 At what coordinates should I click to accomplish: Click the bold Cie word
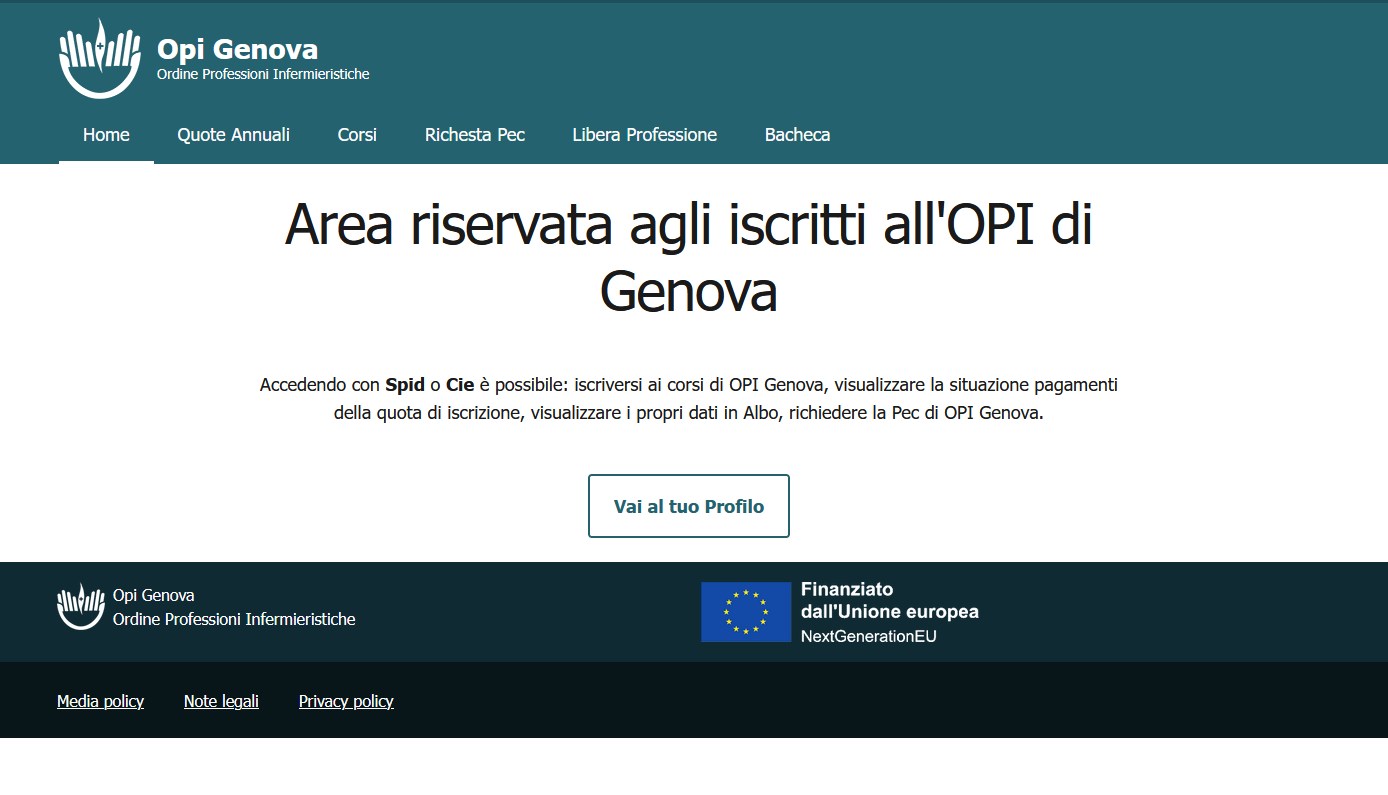coord(460,385)
